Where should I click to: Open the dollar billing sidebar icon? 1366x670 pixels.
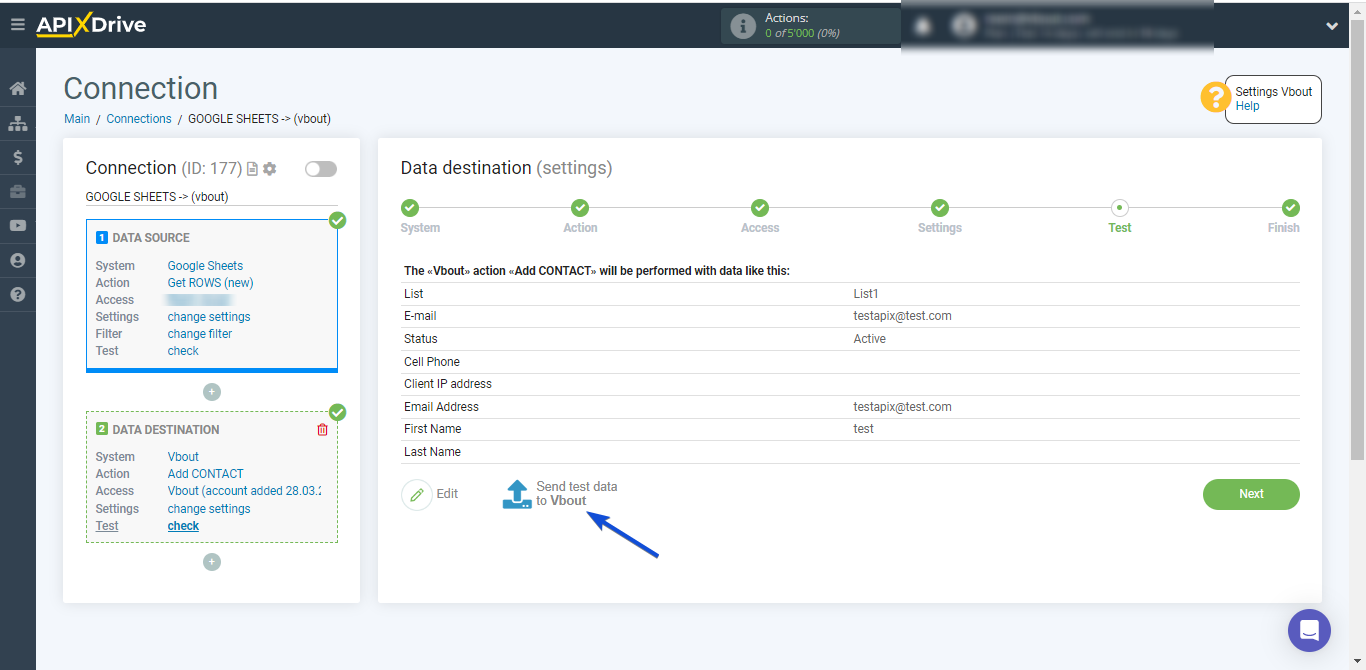click(x=17, y=157)
